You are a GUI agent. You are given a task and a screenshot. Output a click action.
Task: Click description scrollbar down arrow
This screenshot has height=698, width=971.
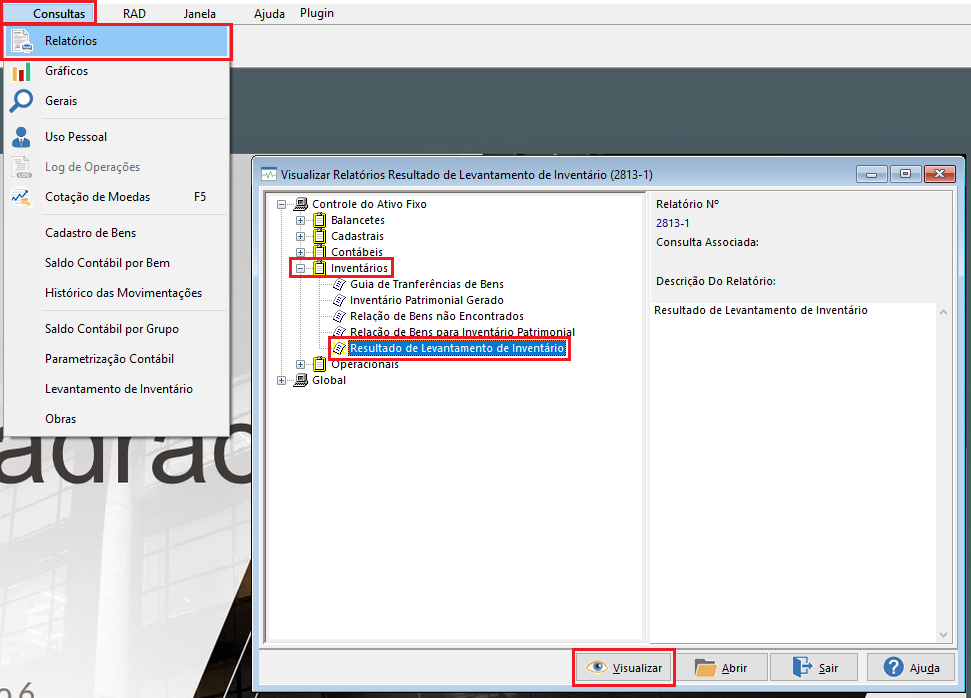(x=943, y=634)
